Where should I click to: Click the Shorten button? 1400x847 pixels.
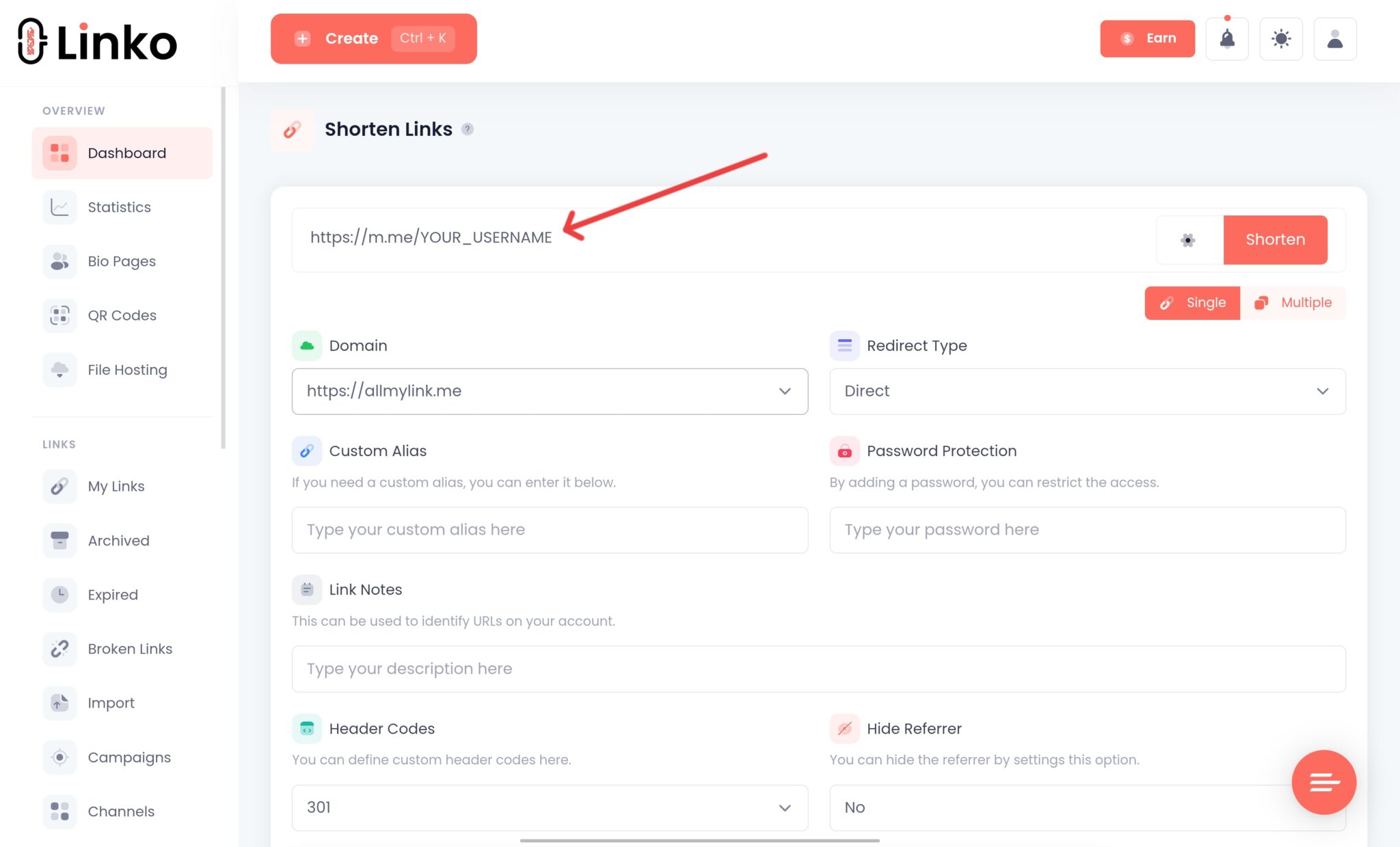pos(1275,240)
